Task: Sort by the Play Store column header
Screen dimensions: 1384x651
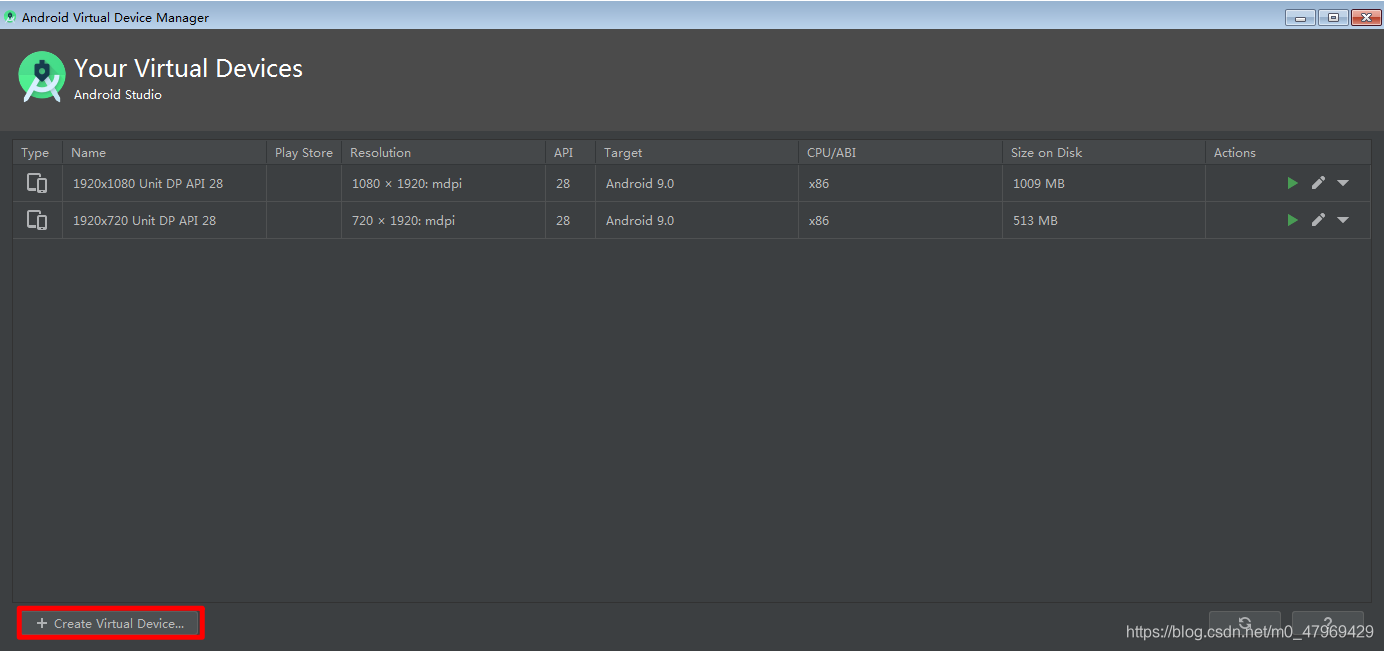Action: click(x=304, y=153)
